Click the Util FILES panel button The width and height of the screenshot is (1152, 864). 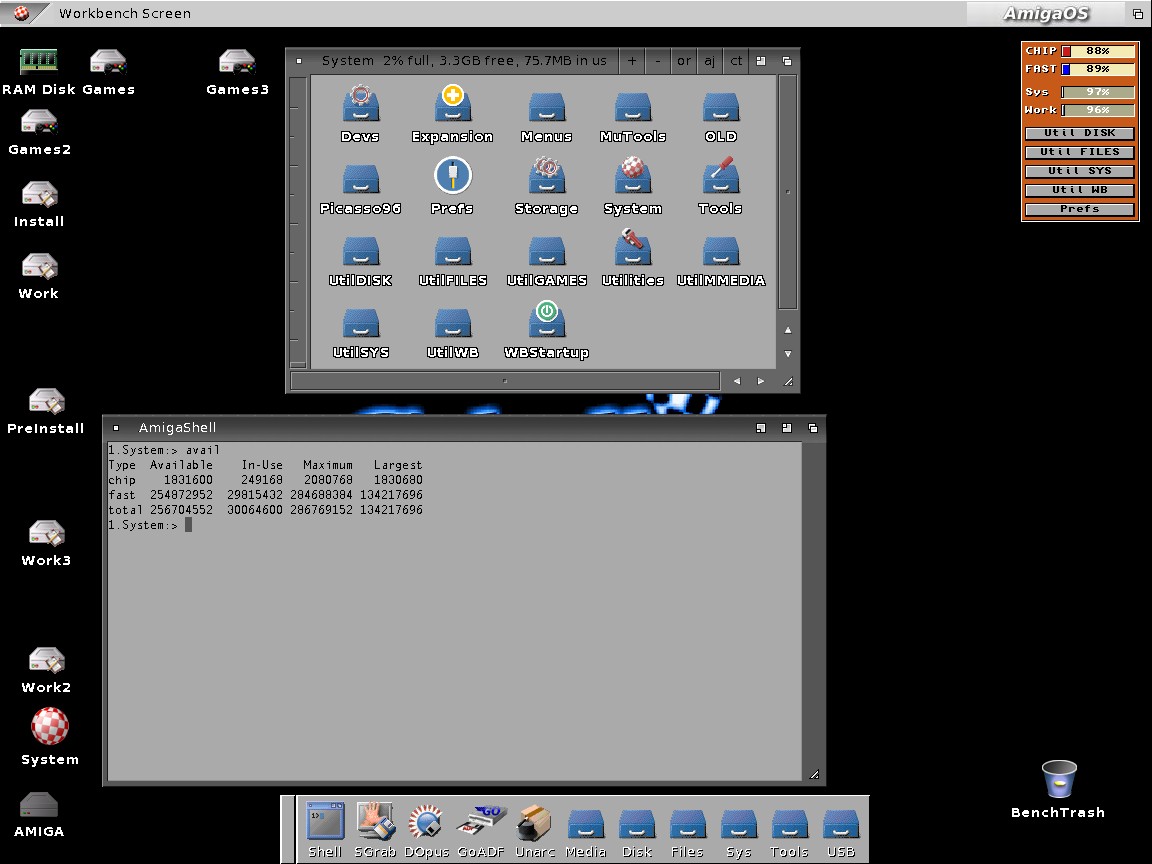coord(1079,152)
